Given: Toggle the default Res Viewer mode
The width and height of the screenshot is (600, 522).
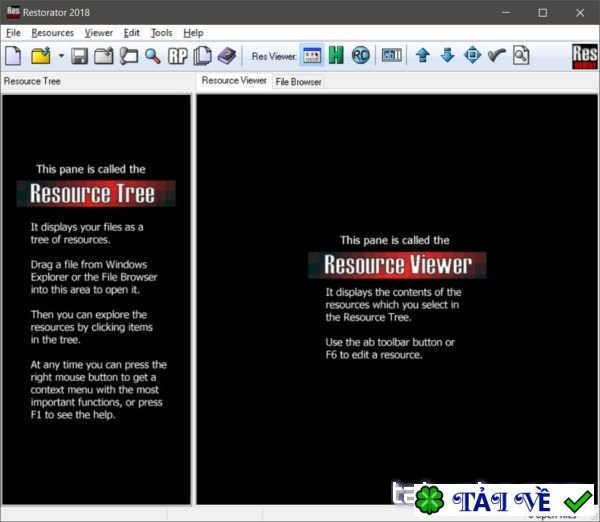Looking at the screenshot, I should [312, 56].
